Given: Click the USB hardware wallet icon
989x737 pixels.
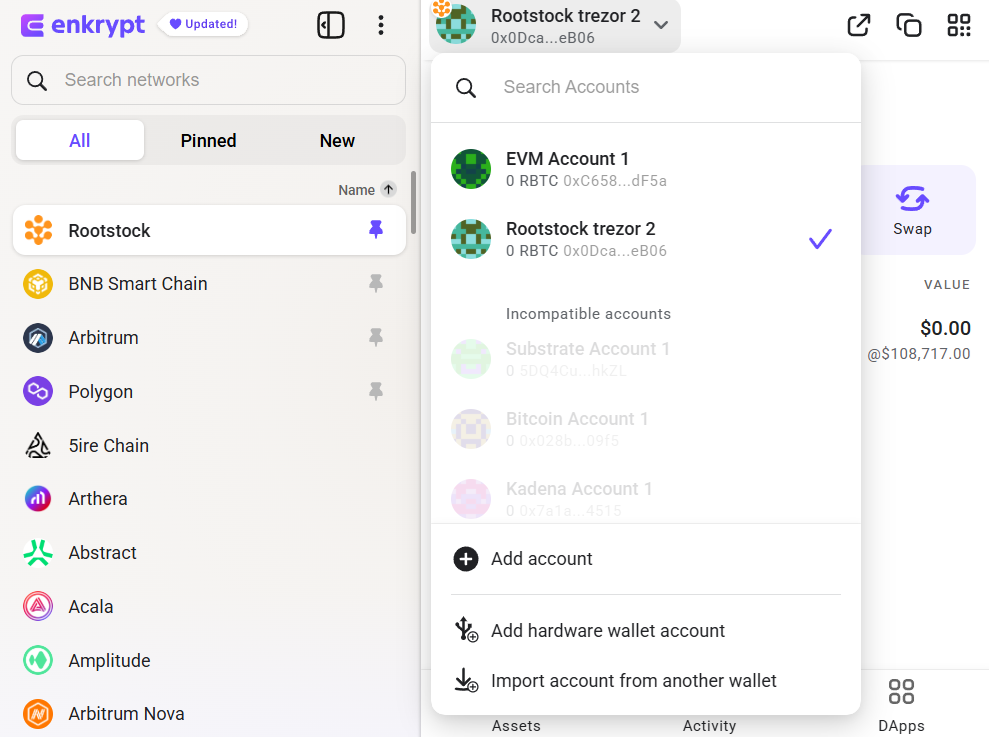Looking at the screenshot, I should (x=466, y=629).
